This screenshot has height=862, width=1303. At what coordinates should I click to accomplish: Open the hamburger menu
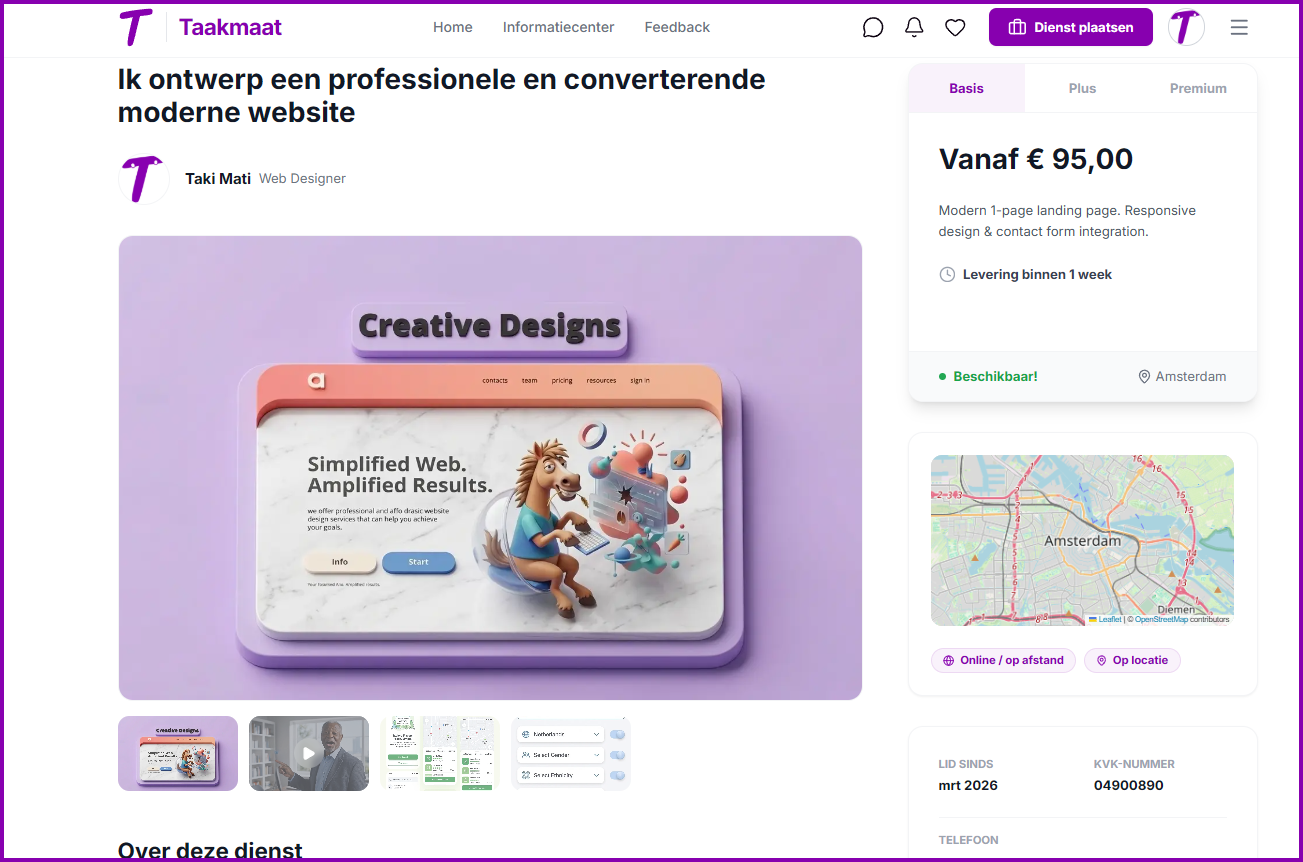tap(1239, 28)
